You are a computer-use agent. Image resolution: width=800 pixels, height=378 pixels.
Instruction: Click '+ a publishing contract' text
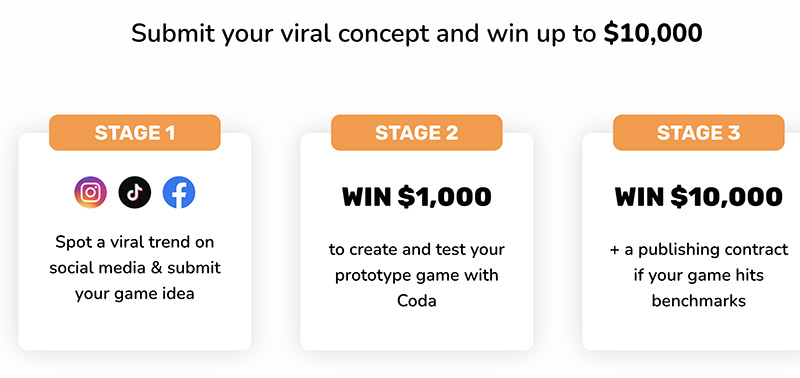click(698, 249)
